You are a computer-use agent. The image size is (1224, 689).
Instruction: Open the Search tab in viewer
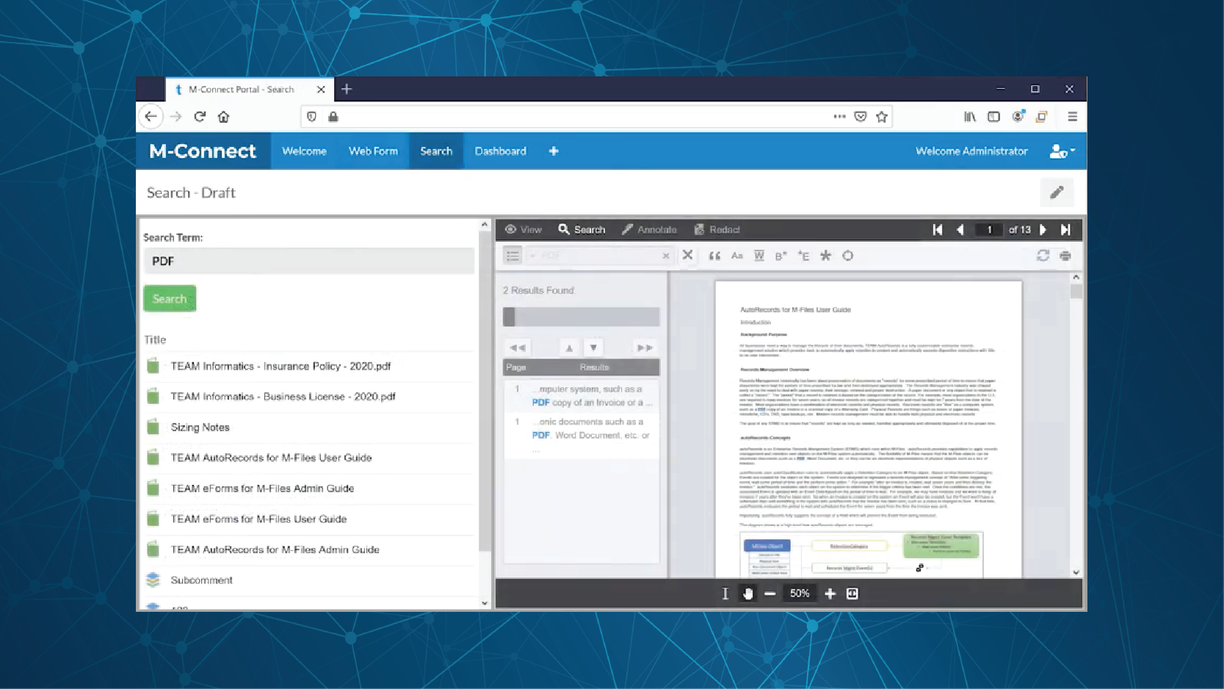[x=581, y=230]
